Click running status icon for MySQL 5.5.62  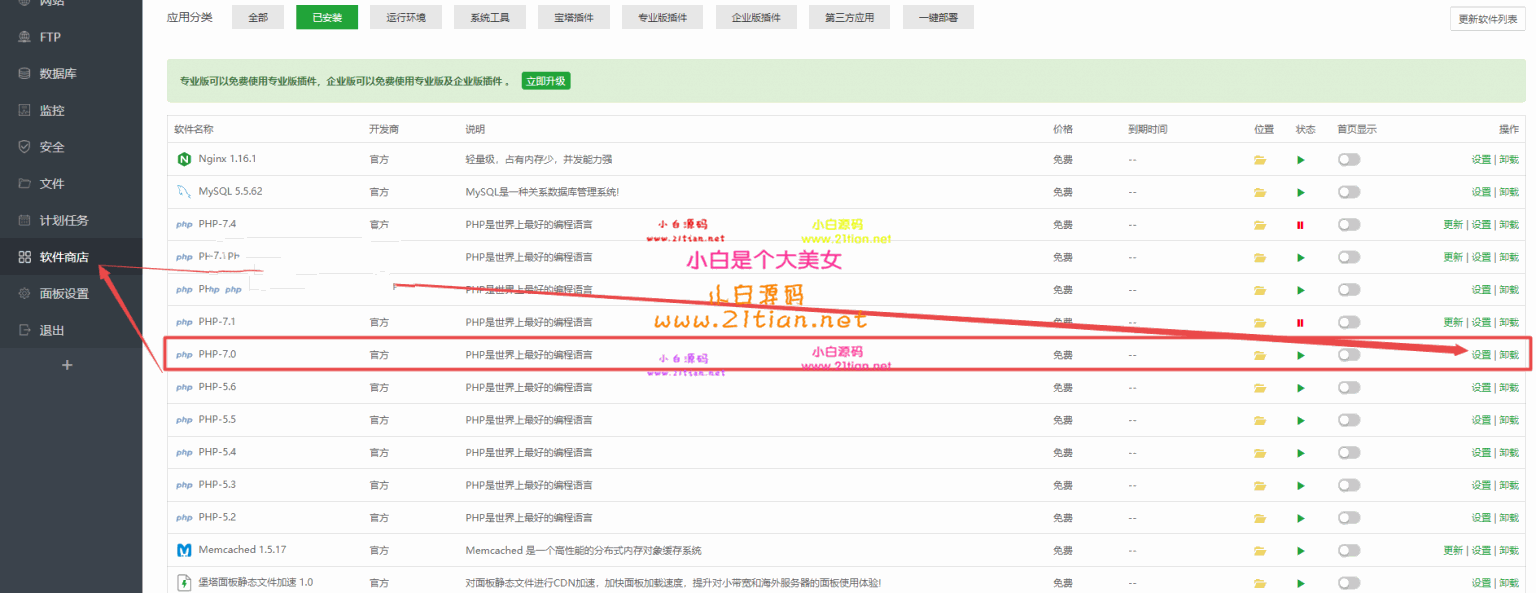click(x=1301, y=192)
